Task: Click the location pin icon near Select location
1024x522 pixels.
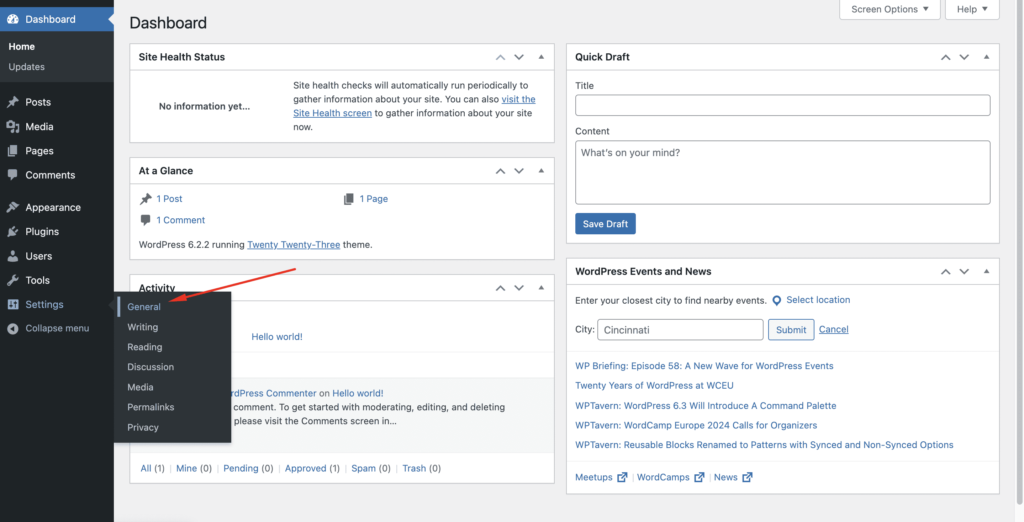Action: [776, 301]
